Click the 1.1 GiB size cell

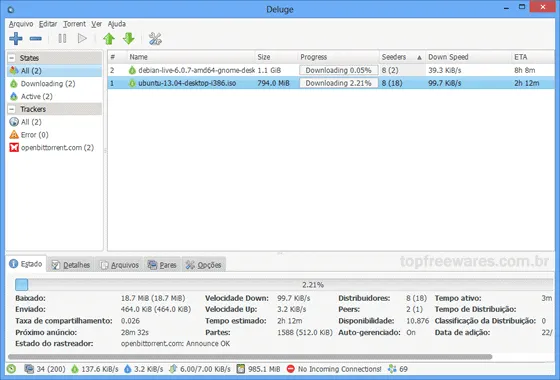269,70
